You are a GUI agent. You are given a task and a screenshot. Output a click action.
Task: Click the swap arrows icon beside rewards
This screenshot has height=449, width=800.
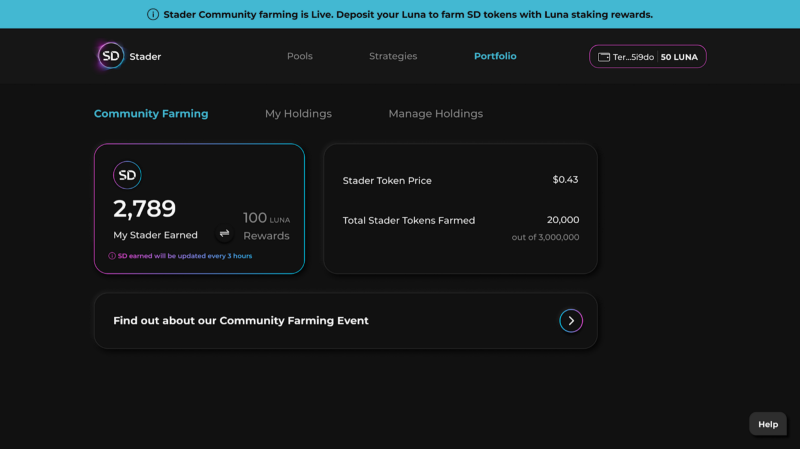coord(225,234)
